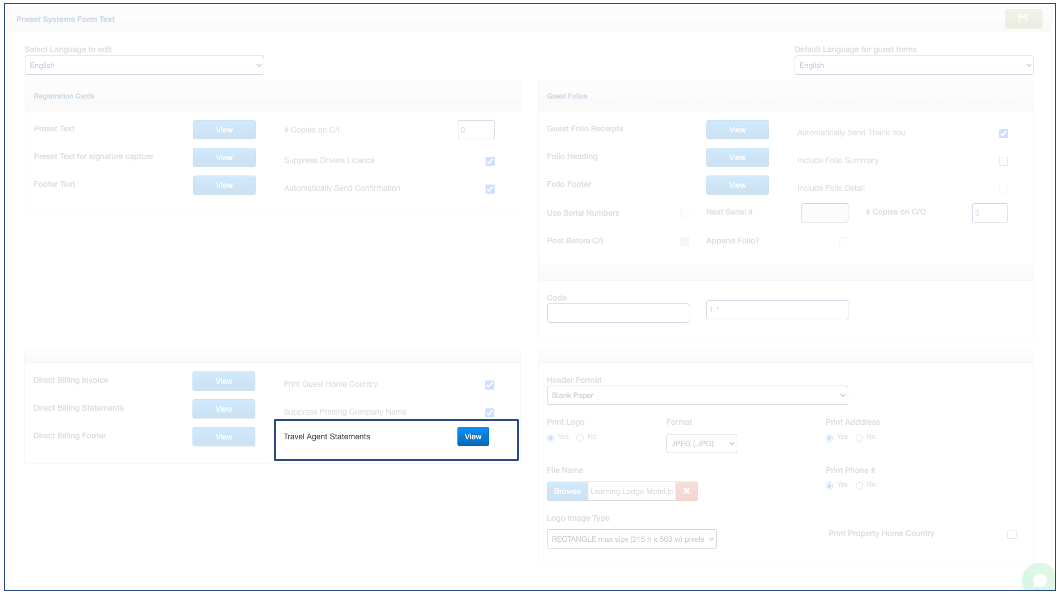View Travel Agent Statements
1060x594 pixels.
click(473, 437)
